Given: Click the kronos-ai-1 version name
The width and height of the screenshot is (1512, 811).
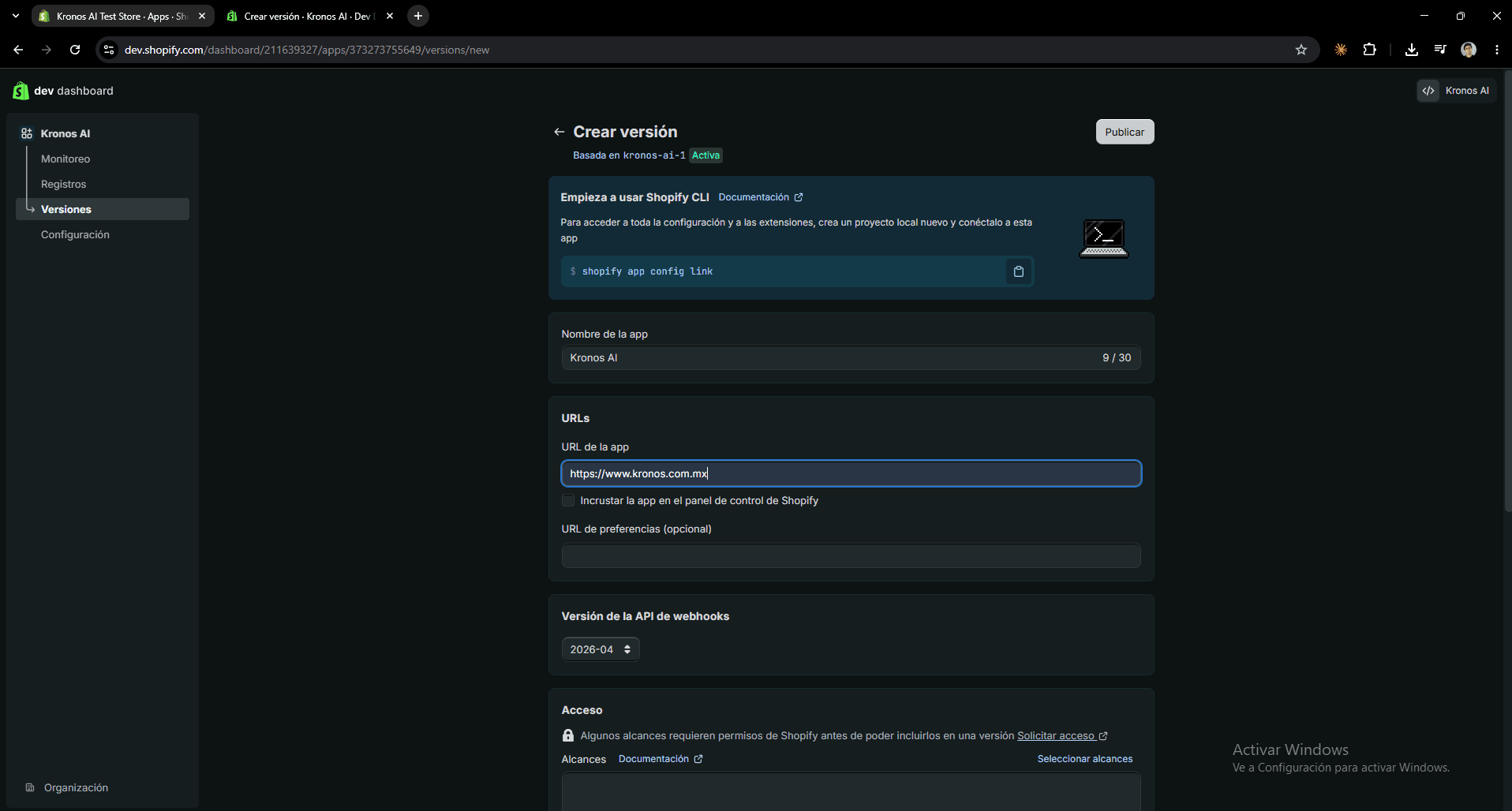Looking at the screenshot, I should pyautogui.click(x=654, y=155).
